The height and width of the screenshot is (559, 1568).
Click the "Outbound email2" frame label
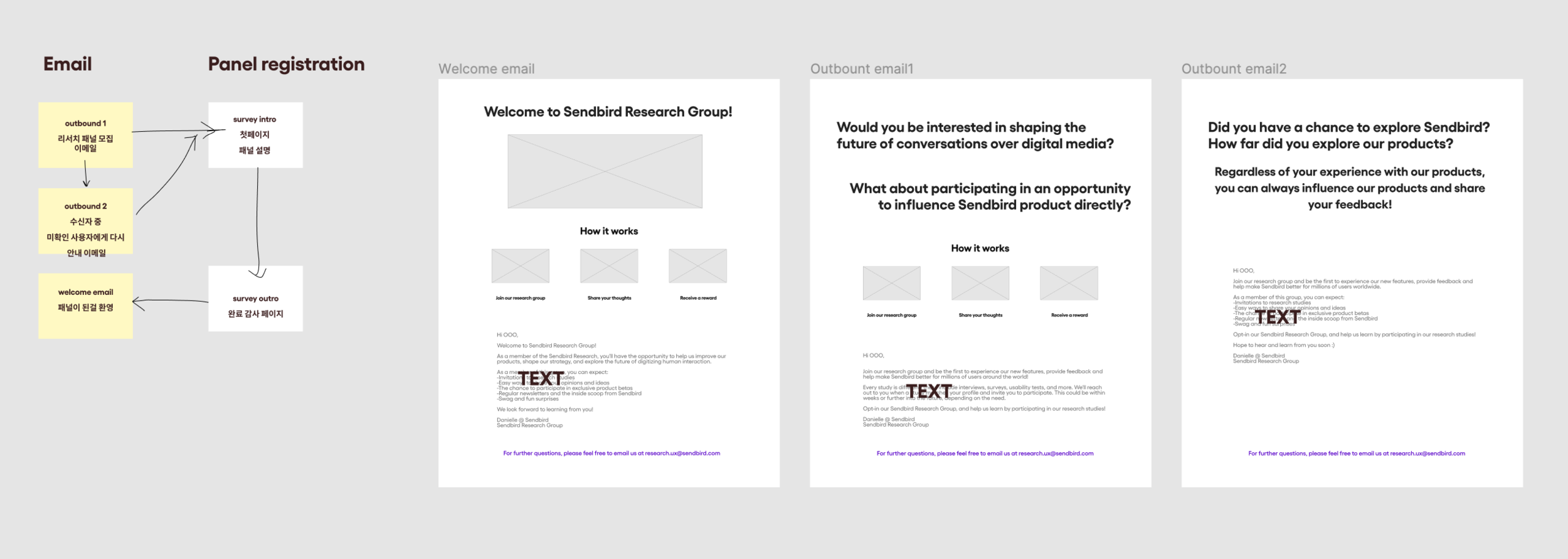pos(1234,69)
